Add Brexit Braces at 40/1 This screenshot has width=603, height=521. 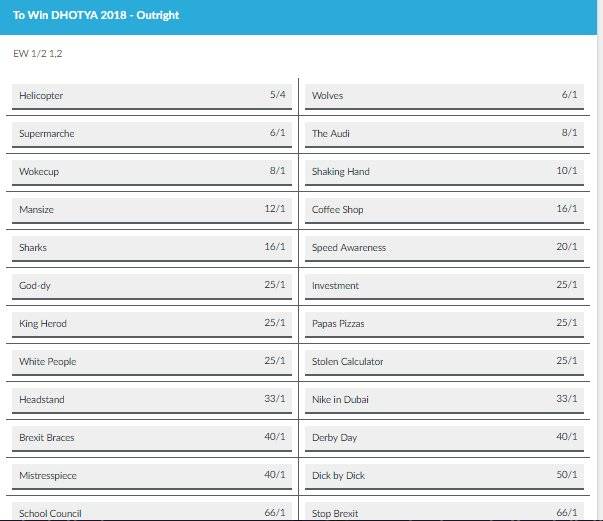(152, 439)
